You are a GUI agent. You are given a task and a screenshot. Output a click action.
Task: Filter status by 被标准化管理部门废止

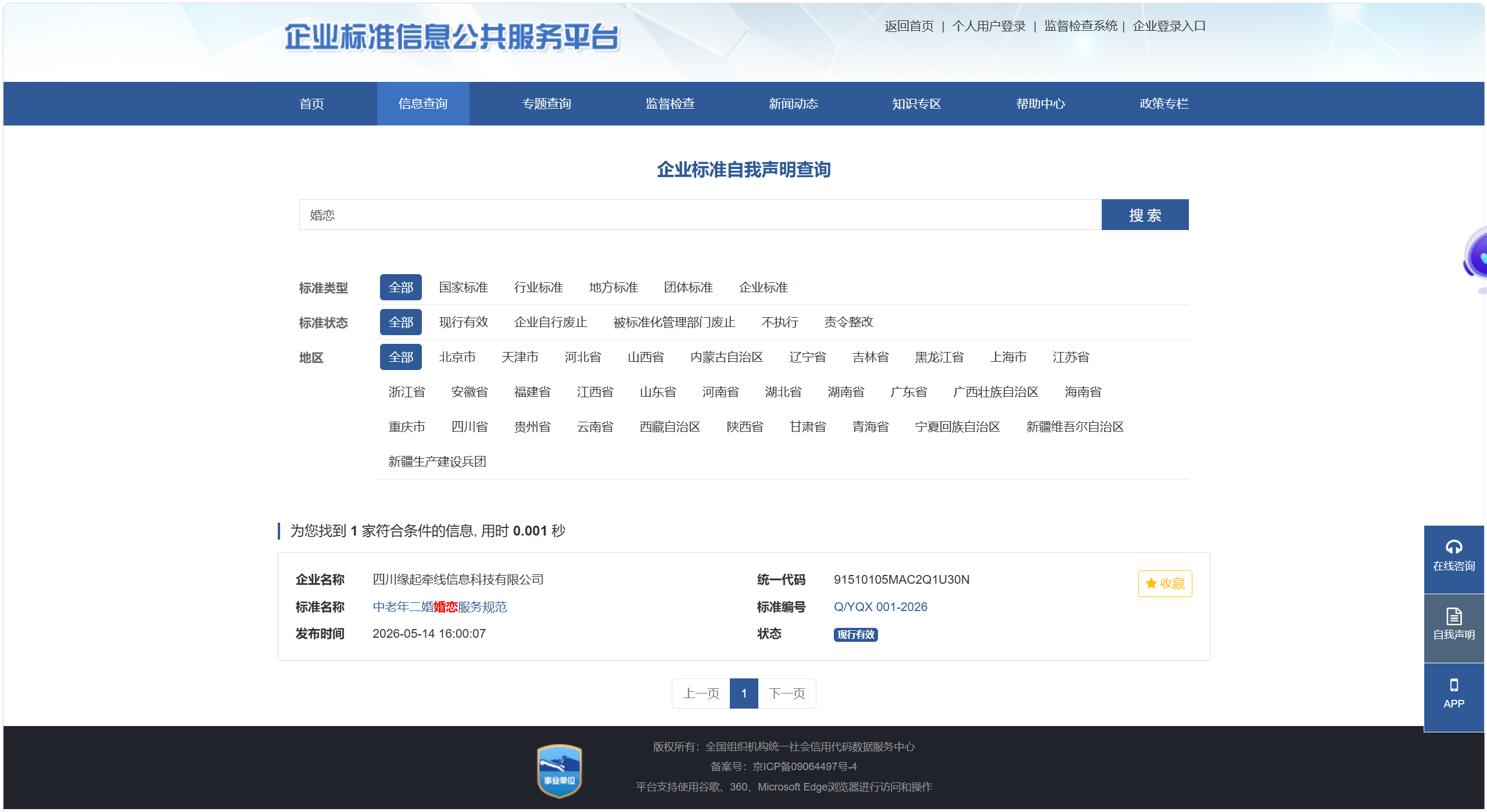(674, 322)
